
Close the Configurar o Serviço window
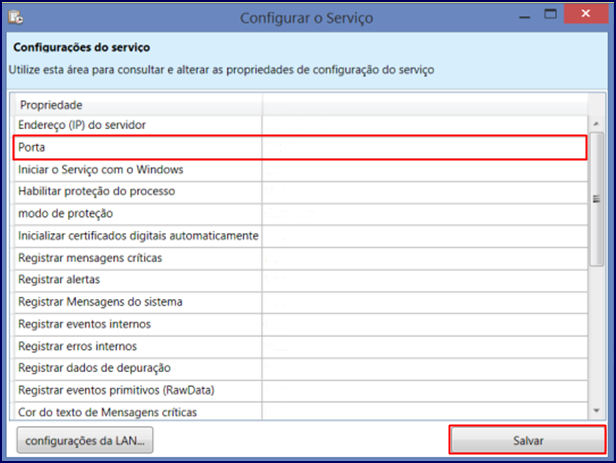point(585,14)
